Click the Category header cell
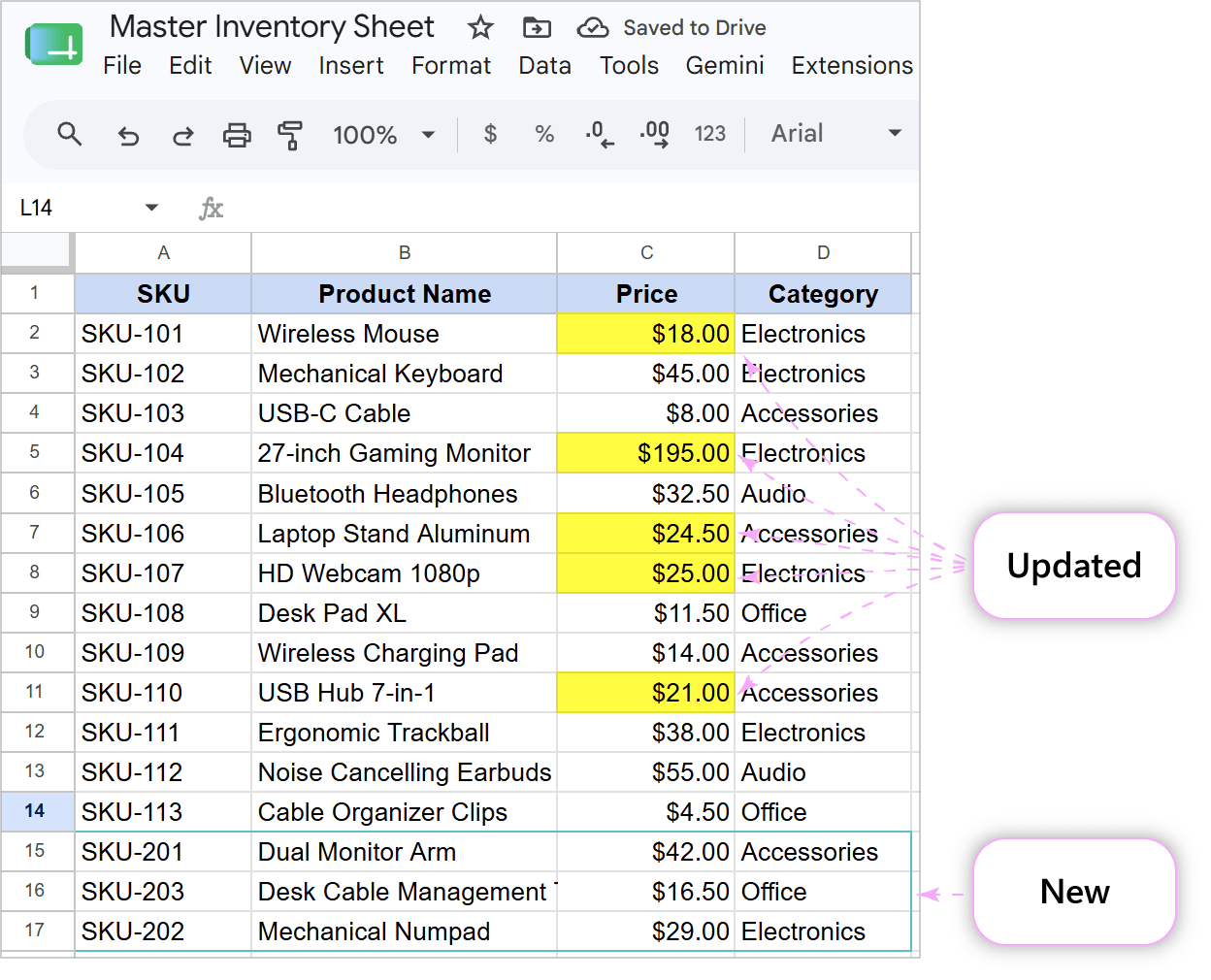The height and width of the screenshot is (980, 1211). [823, 294]
